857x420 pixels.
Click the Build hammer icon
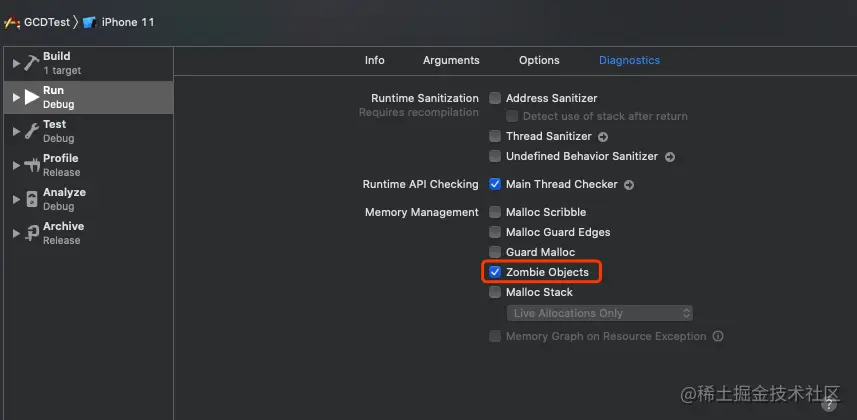pyautogui.click(x=31, y=63)
